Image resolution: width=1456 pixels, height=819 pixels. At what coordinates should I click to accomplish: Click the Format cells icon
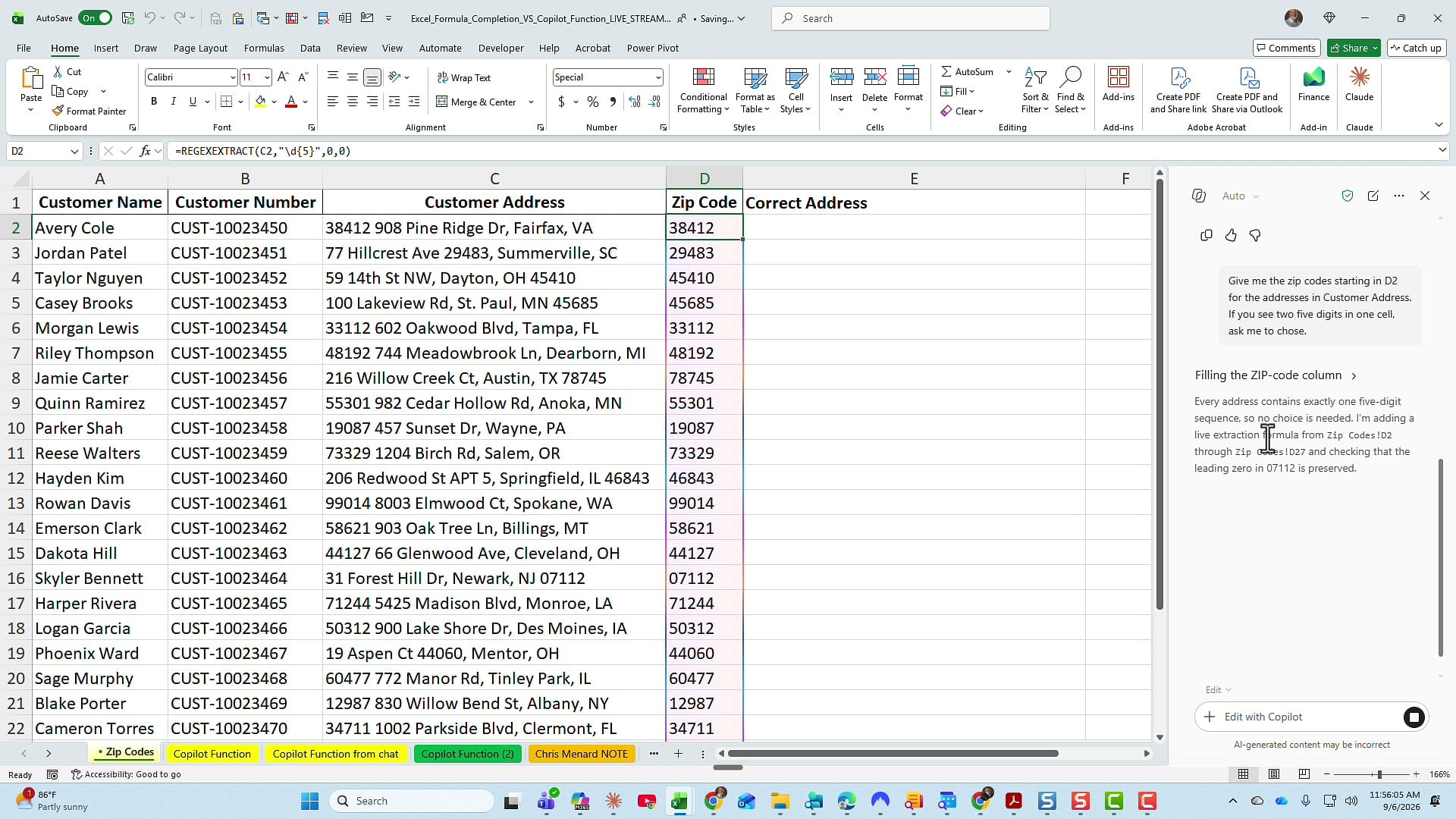pyautogui.click(x=908, y=77)
